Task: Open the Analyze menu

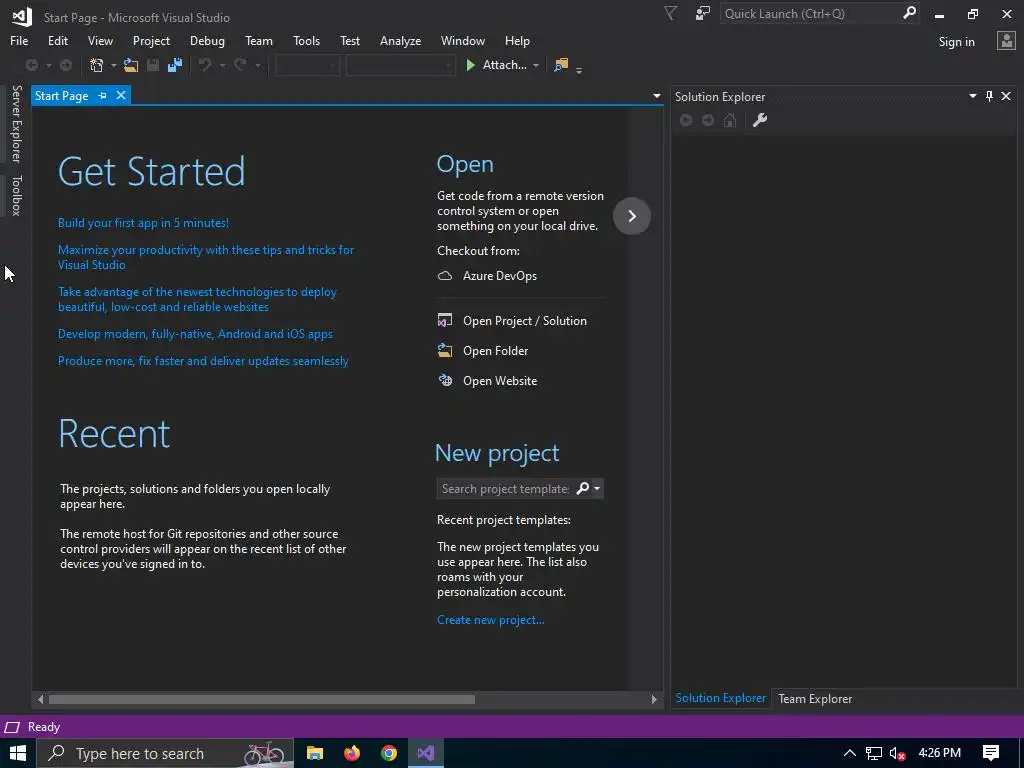Action: [400, 40]
